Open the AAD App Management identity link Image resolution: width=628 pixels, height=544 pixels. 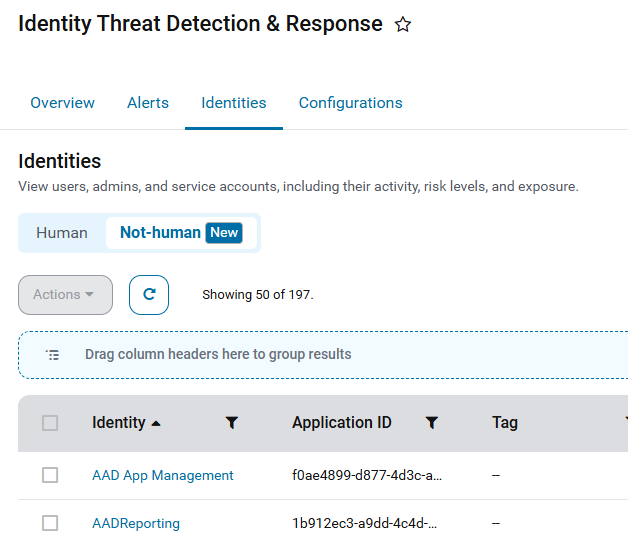click(x=163, y=475)
